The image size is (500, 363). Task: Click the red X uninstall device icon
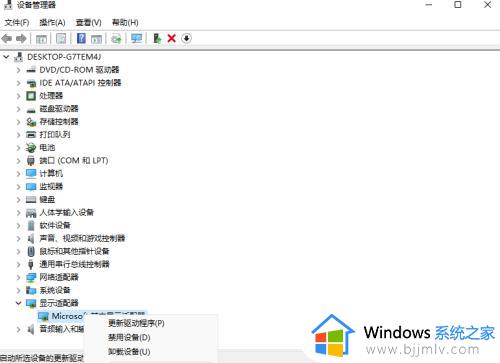pyautogui.click(x=172, y=39)
